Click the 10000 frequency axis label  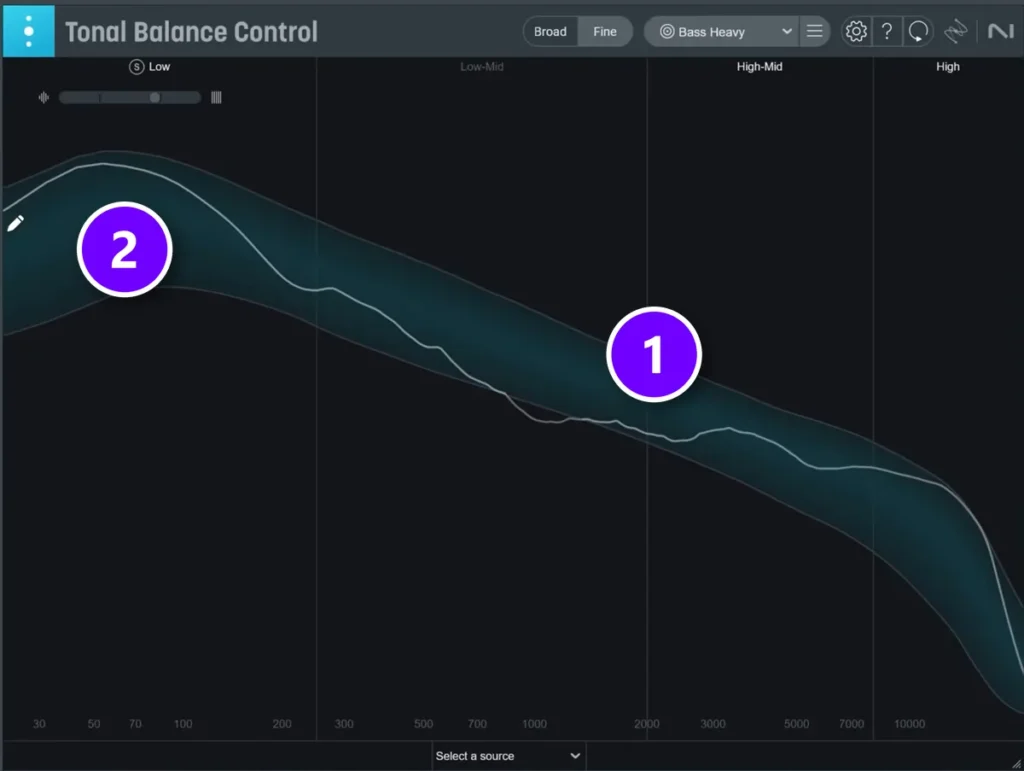pyautogui.click(x=909, y=724)
